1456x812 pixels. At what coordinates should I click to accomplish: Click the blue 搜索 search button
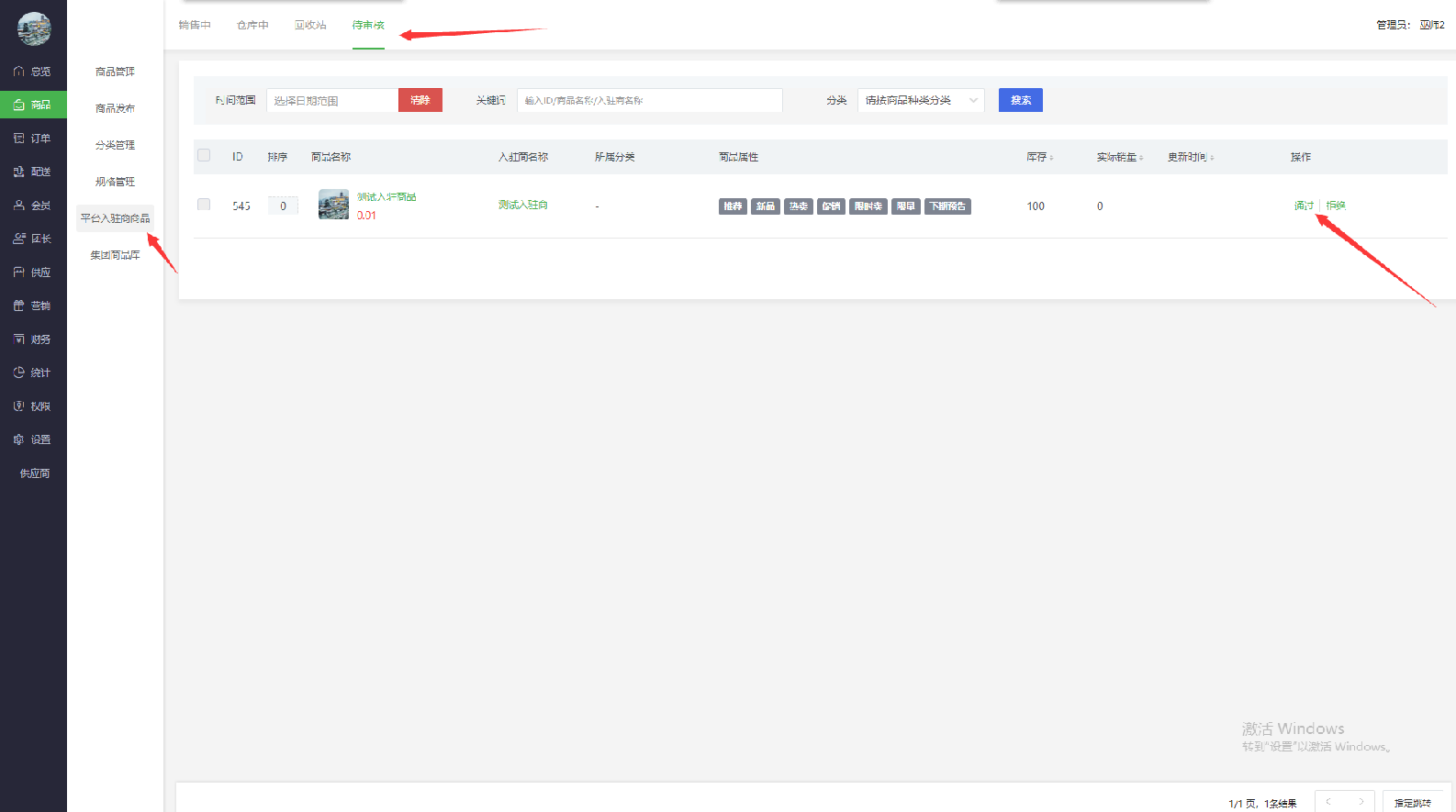pyautogui.click(x=1020, y=100)
